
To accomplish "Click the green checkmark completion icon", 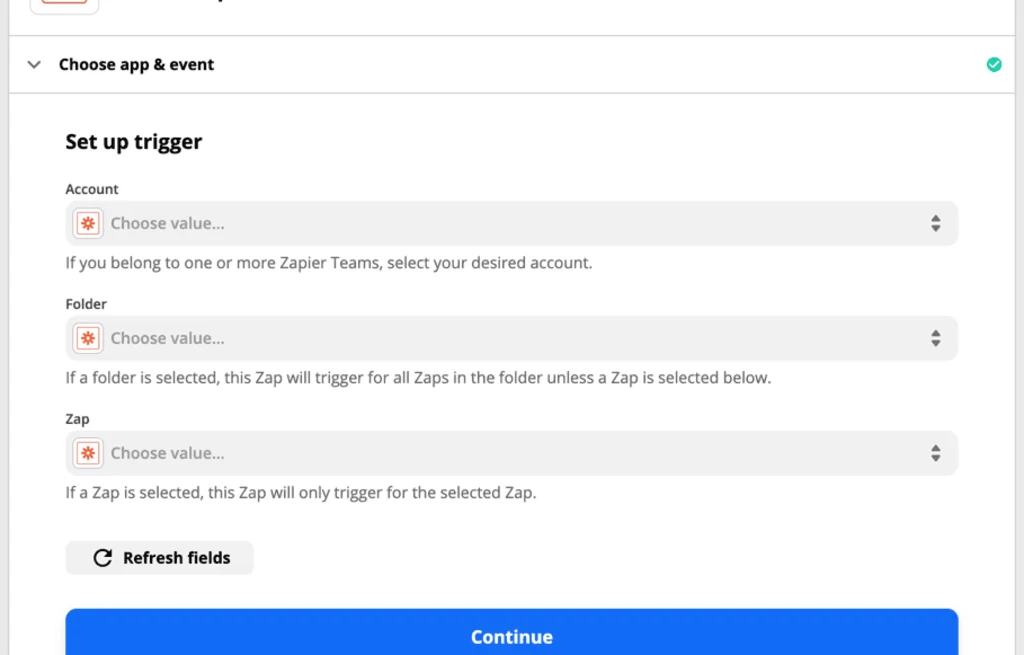I will (994, 64).
